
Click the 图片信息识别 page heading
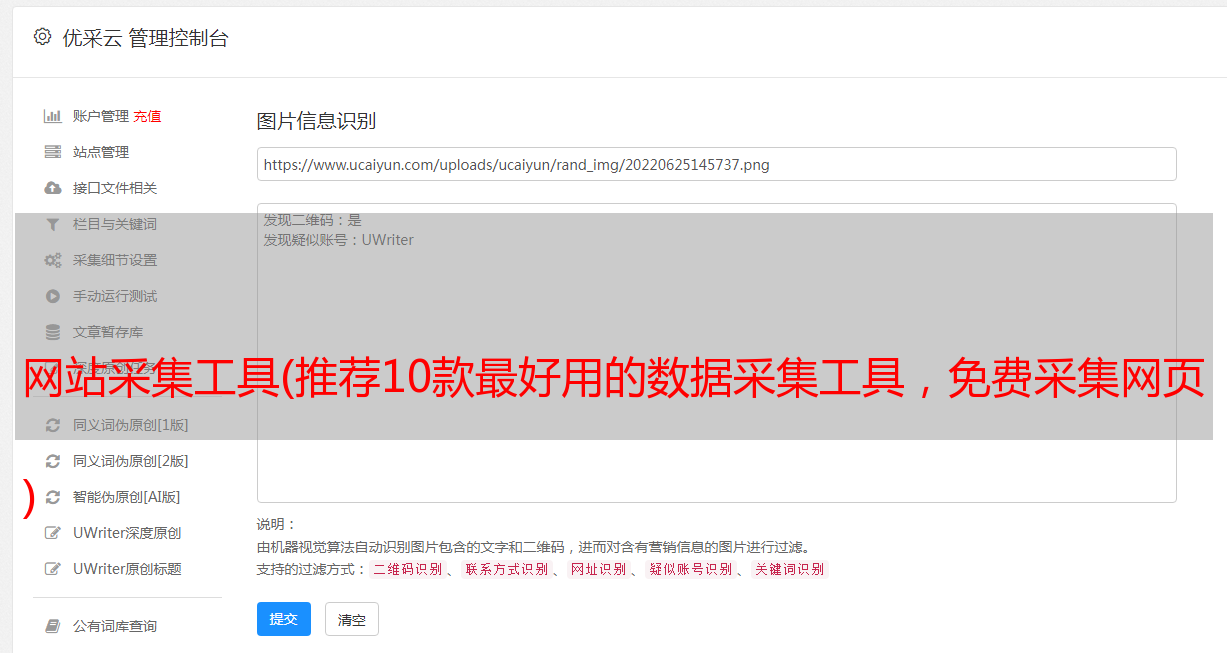(x=316, y=121)
